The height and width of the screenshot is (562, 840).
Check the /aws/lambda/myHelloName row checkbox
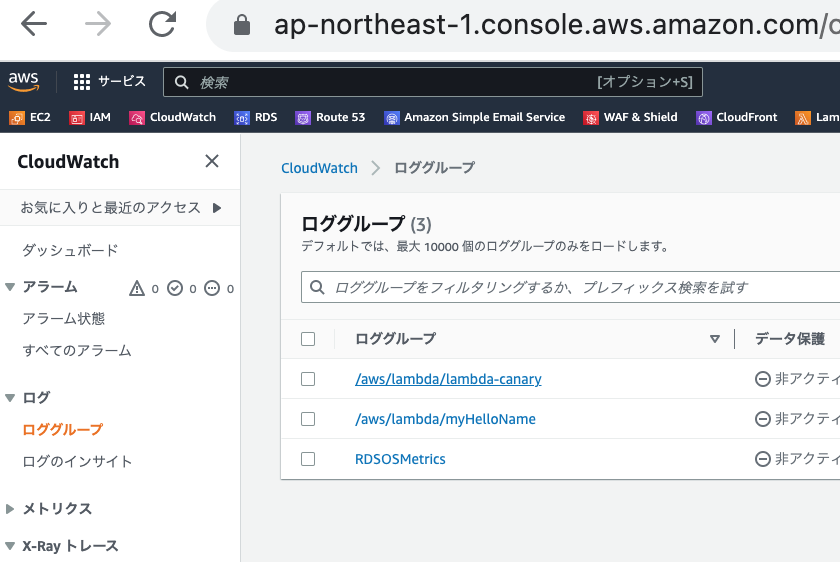point(308,419)
